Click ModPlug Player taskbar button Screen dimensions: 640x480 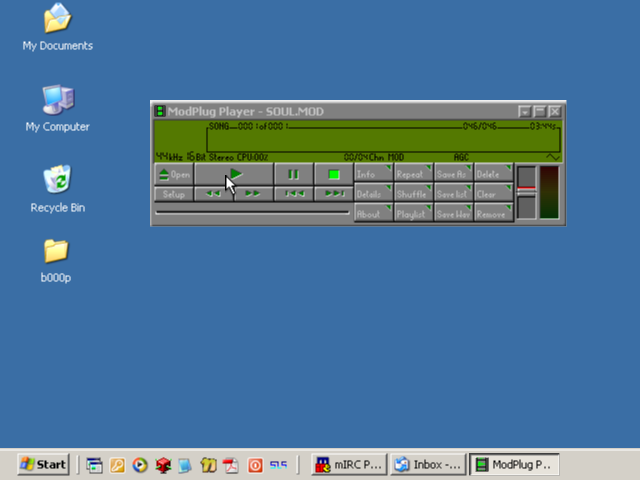pos(514,464)
